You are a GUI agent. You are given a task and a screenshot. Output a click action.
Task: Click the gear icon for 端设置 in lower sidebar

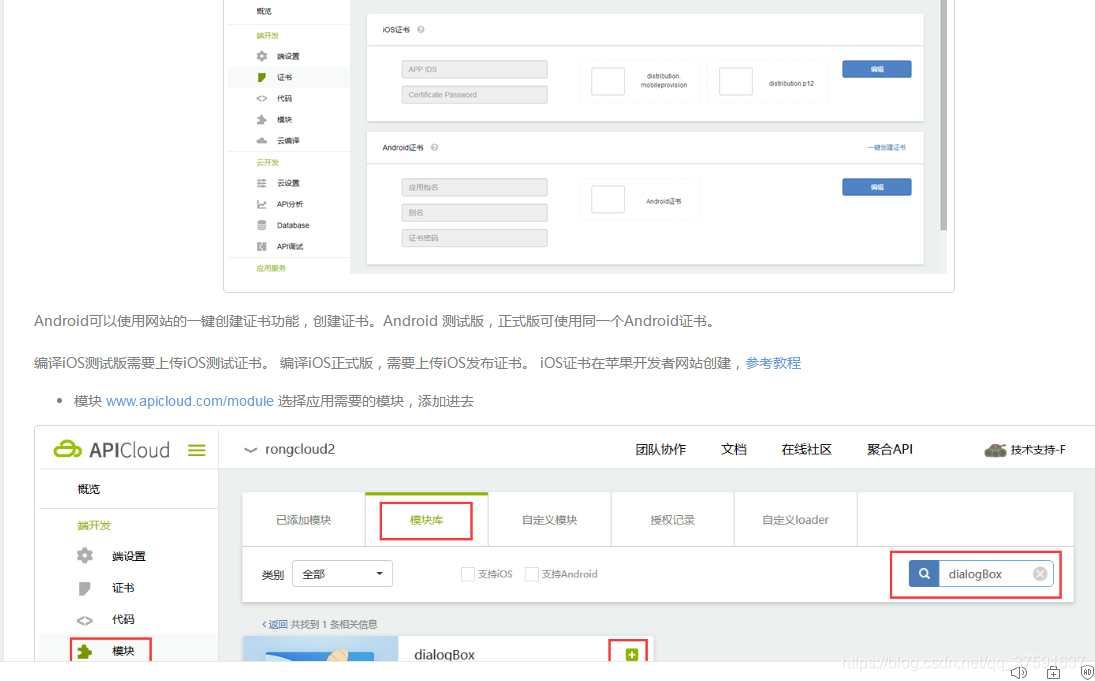pos(84,556)
